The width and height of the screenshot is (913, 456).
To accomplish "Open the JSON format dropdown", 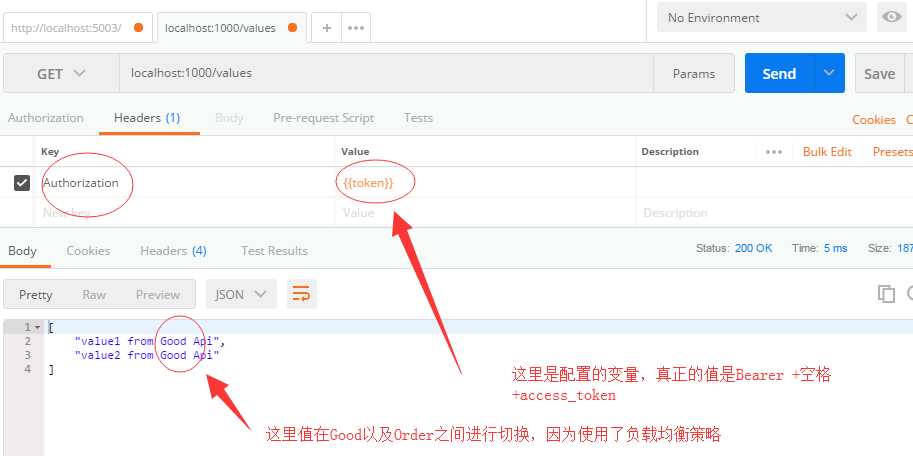I will point(241,295).
